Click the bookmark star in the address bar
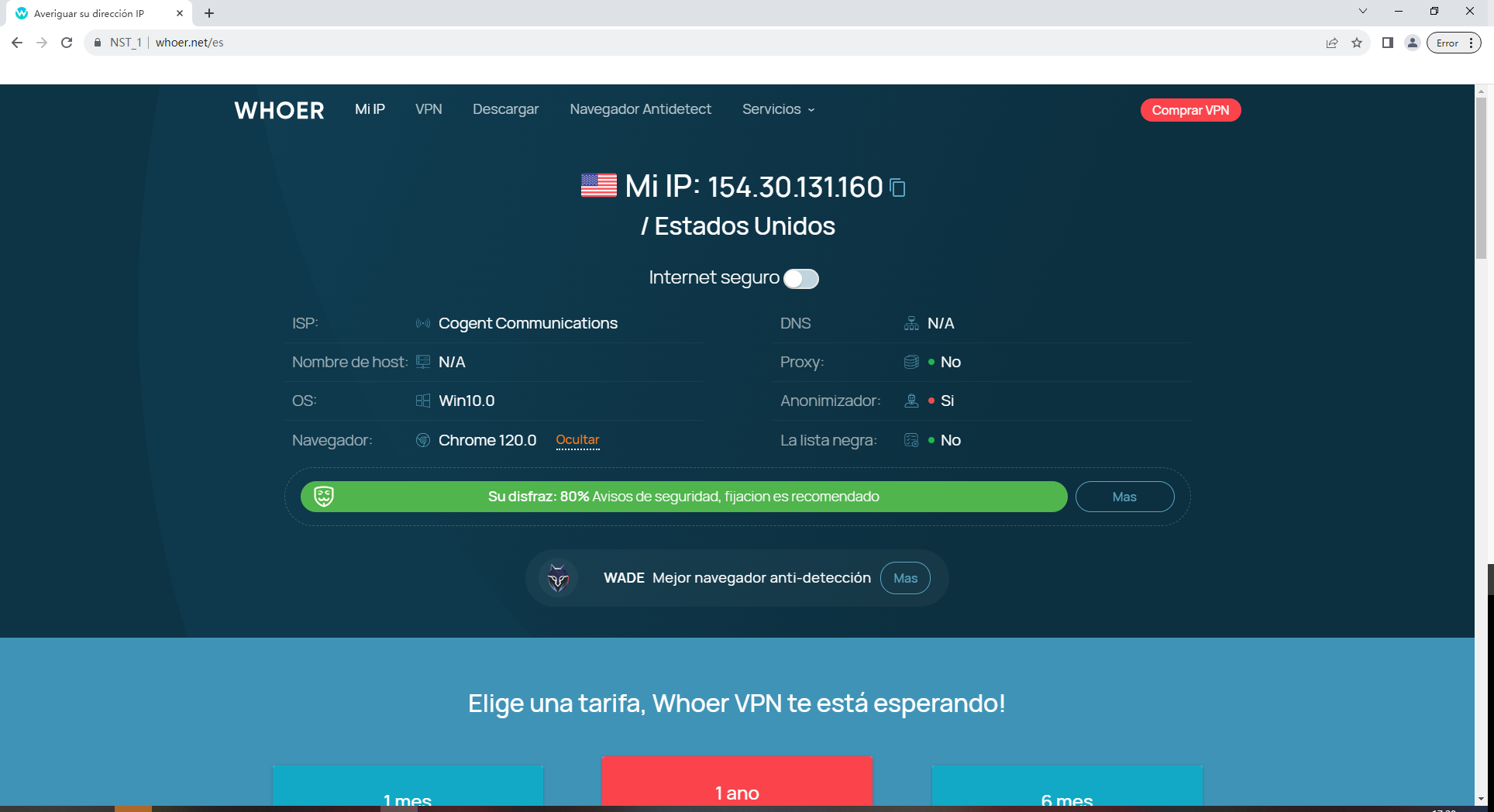This screenshot has width=1494, height=812. pyautogui.click(x=1357, y=43)
